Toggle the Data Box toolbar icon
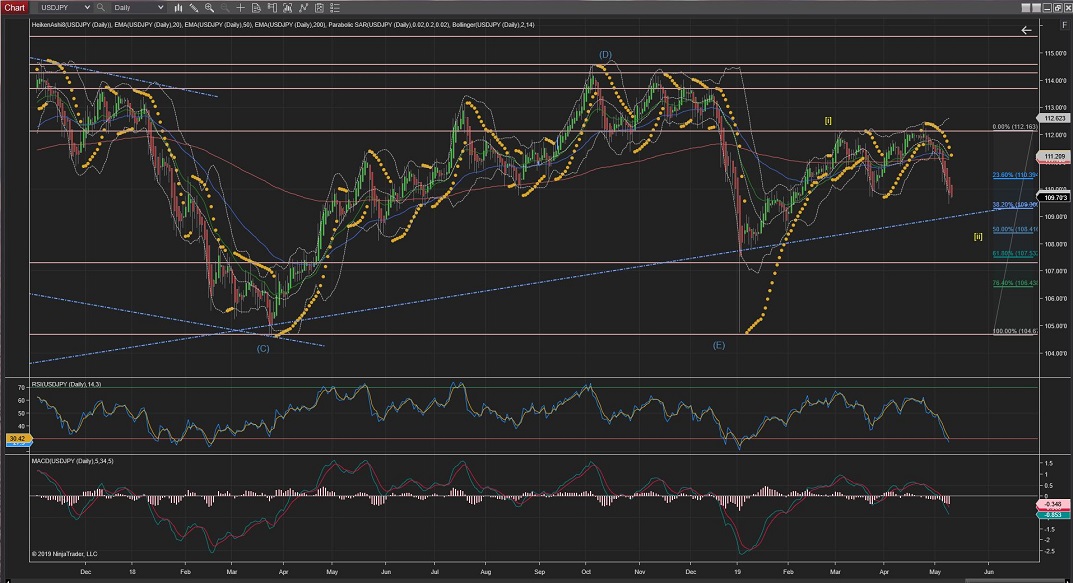This screenshot has width=1073, height=583. tap(256, 7)
